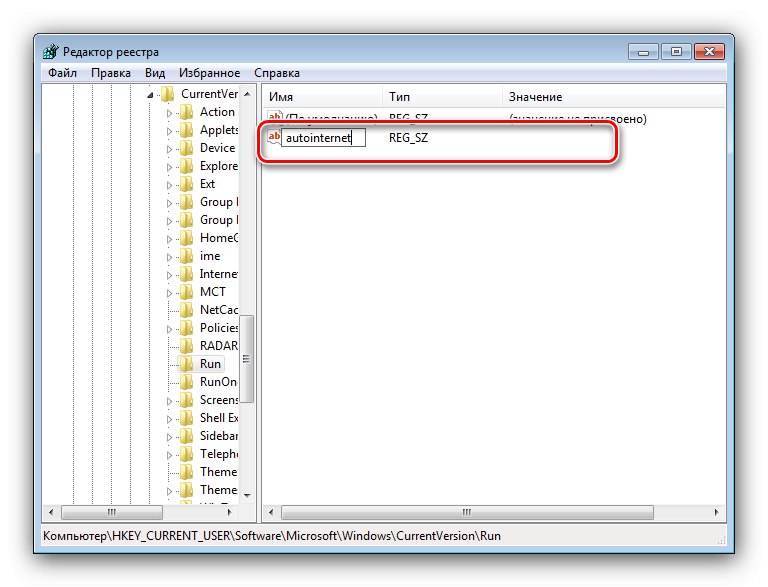Expand the MCT key node
The width and height of the screenshot is (768, 587).
pos(169,293)
